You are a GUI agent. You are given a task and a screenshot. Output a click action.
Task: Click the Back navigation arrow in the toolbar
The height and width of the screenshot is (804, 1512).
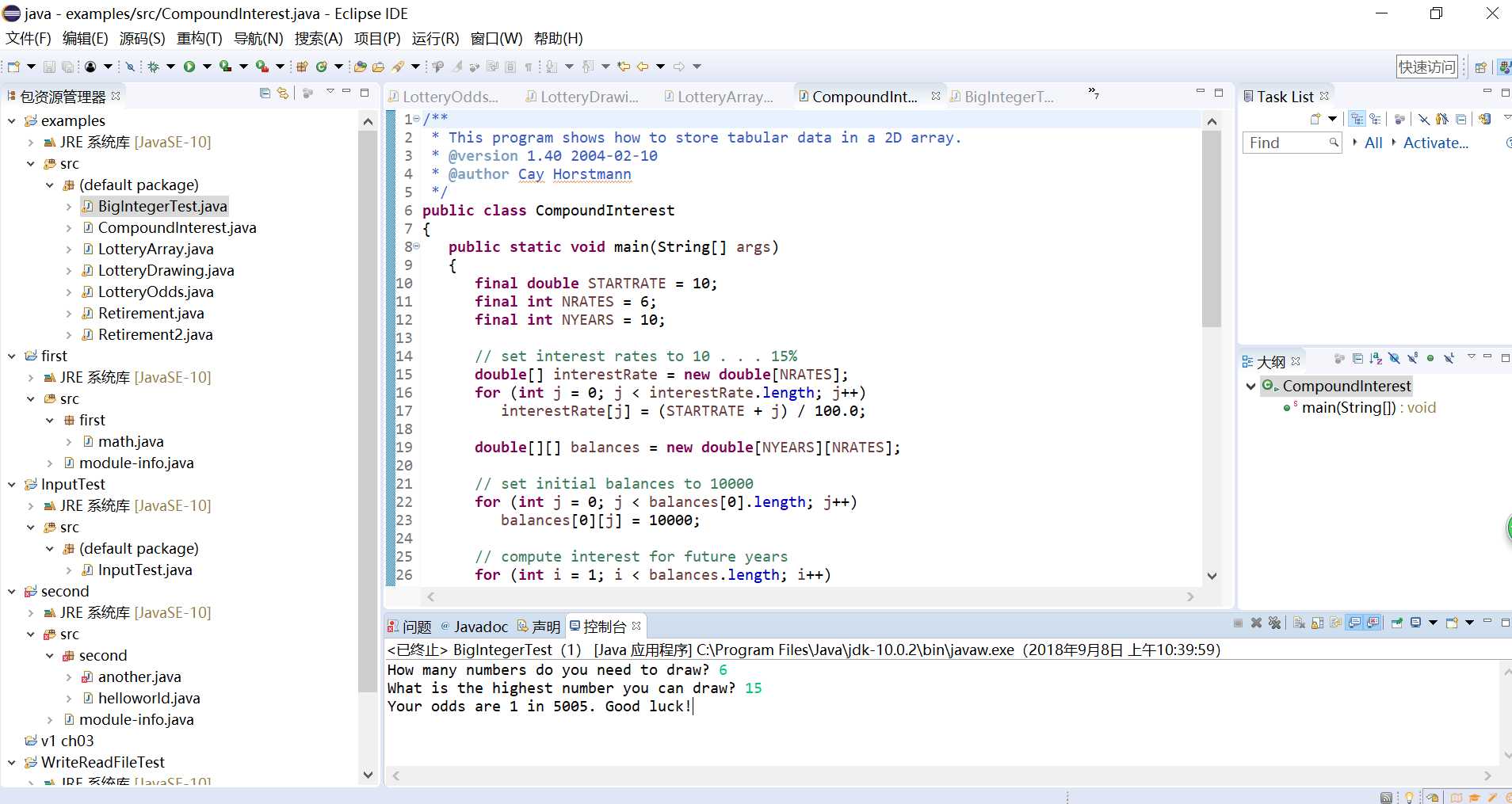[x=643, y=67]
